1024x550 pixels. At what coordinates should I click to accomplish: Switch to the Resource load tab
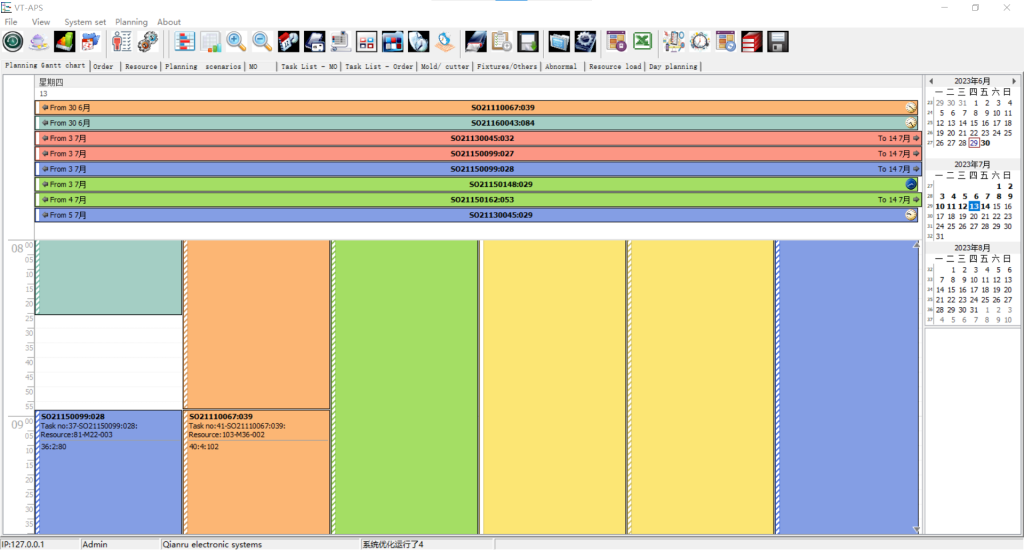(x=614, y=67)
